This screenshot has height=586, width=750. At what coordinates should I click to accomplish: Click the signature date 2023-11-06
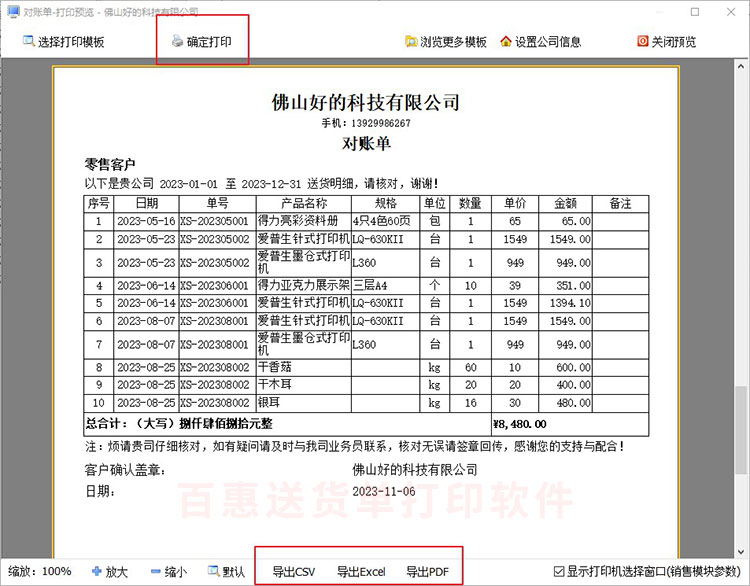[384, 492]
